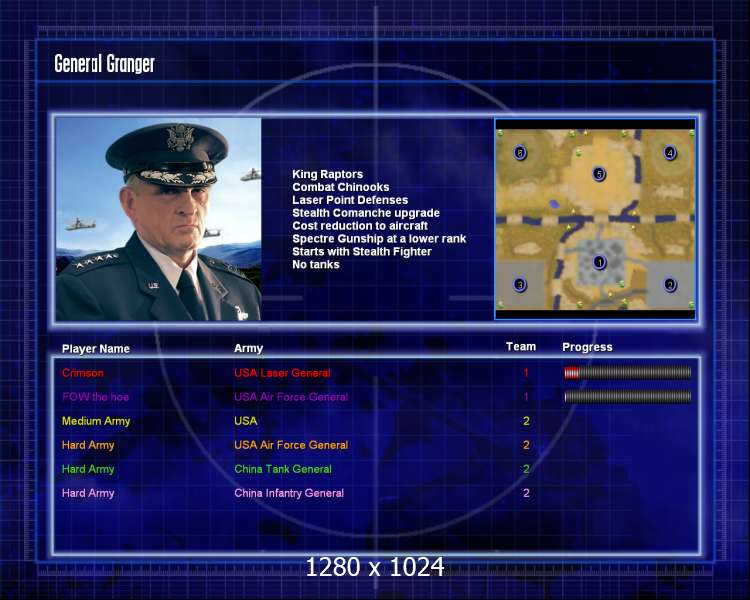
Task: Select player name 'Crimson'
Action: click(x=83, y=373)
